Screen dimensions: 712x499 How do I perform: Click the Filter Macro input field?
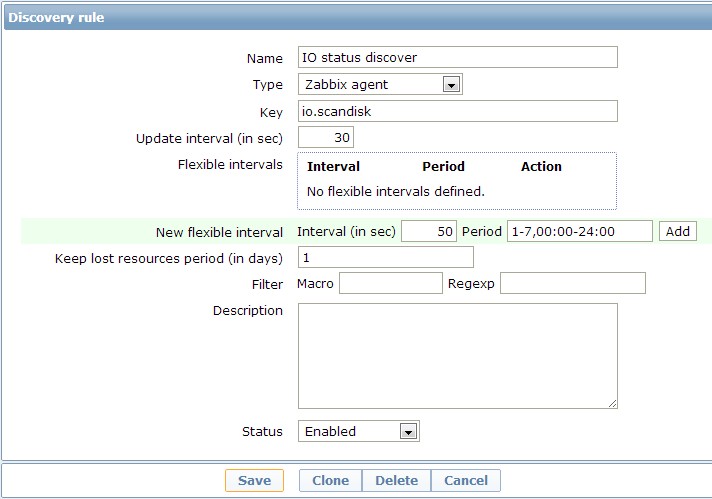pyautogui.click(x=391, y=283)
